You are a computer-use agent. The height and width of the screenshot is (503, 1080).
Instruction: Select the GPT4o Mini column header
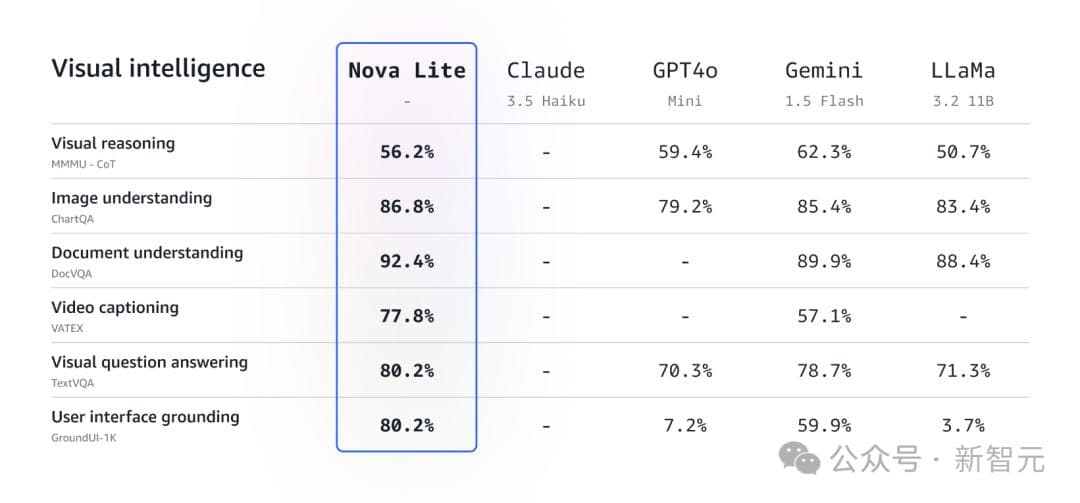[x=685, y=71]
